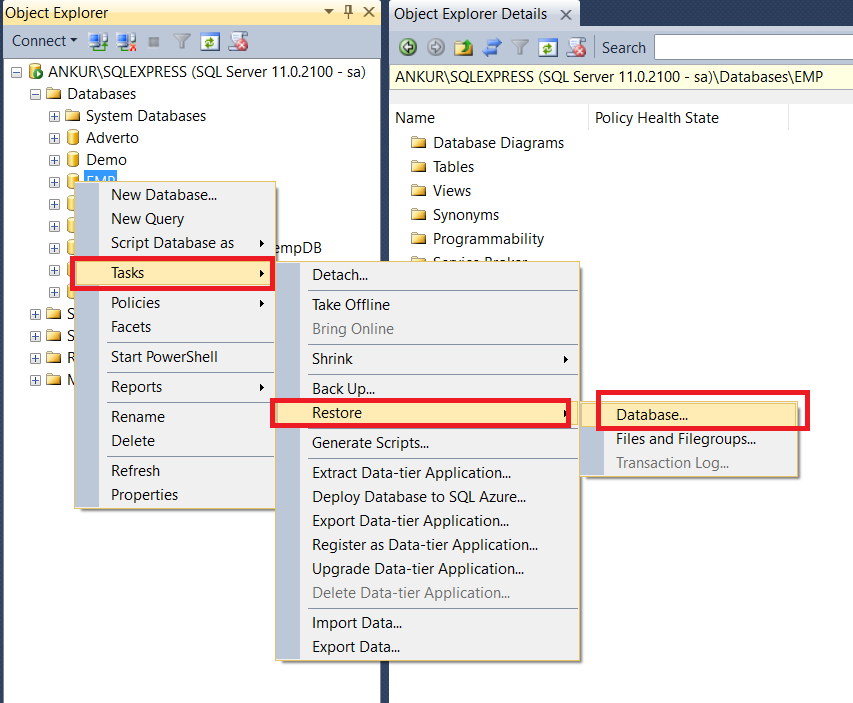This screenshot has height=703, width=853.
Task: Open the Object Explorer window position dropdown arrow
Action: [329, 11]
